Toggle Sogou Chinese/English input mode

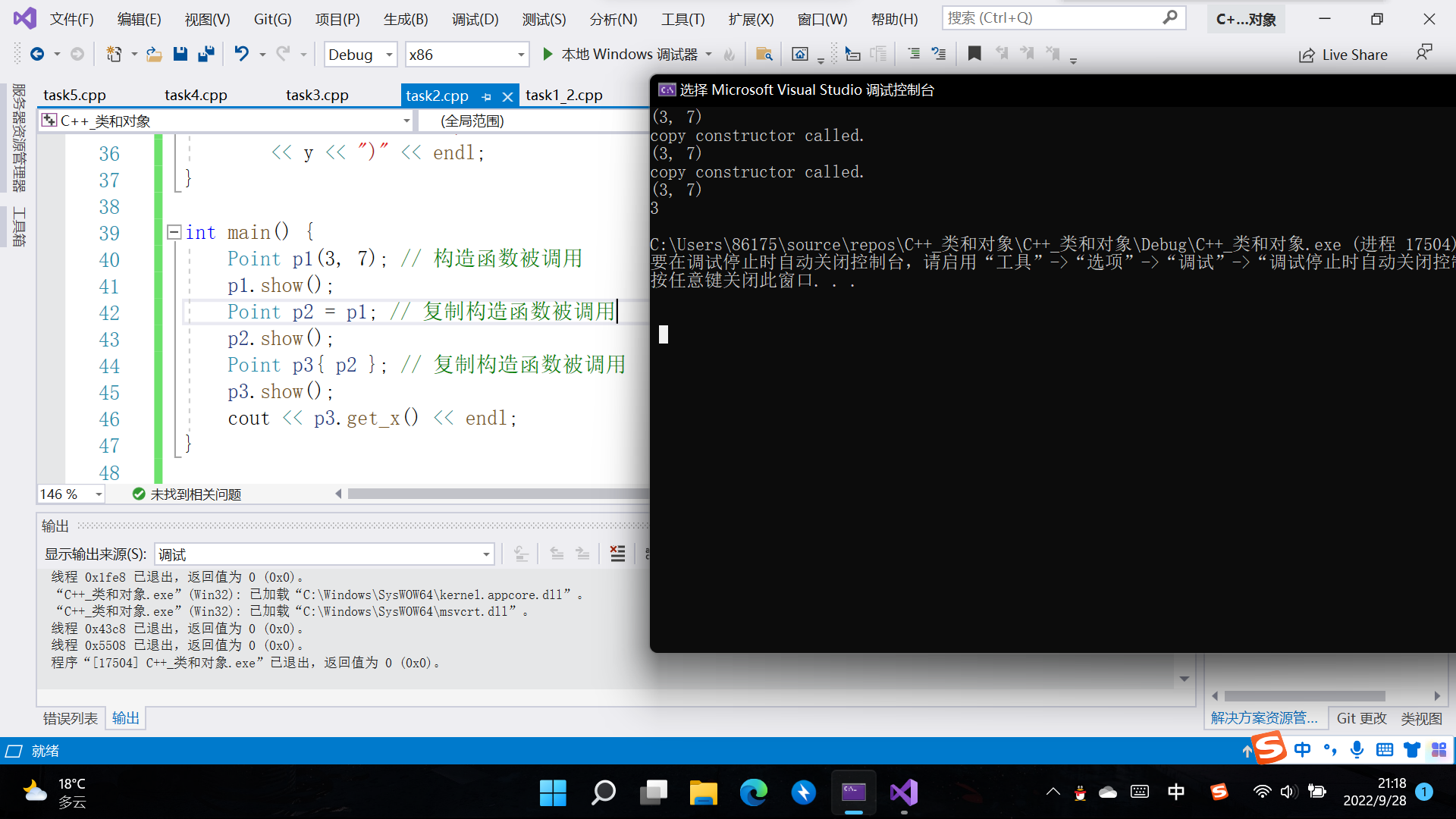(x=1302, y=750)
